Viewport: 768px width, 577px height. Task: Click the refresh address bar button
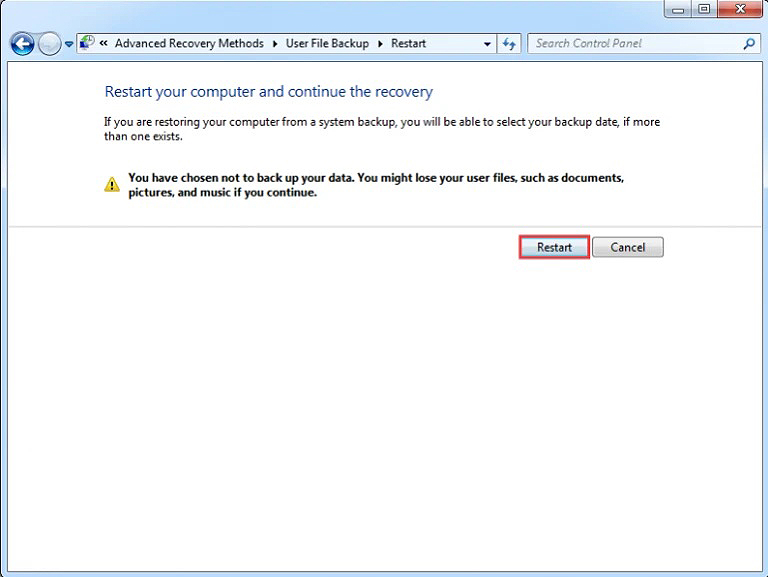[x=509, y=44]
